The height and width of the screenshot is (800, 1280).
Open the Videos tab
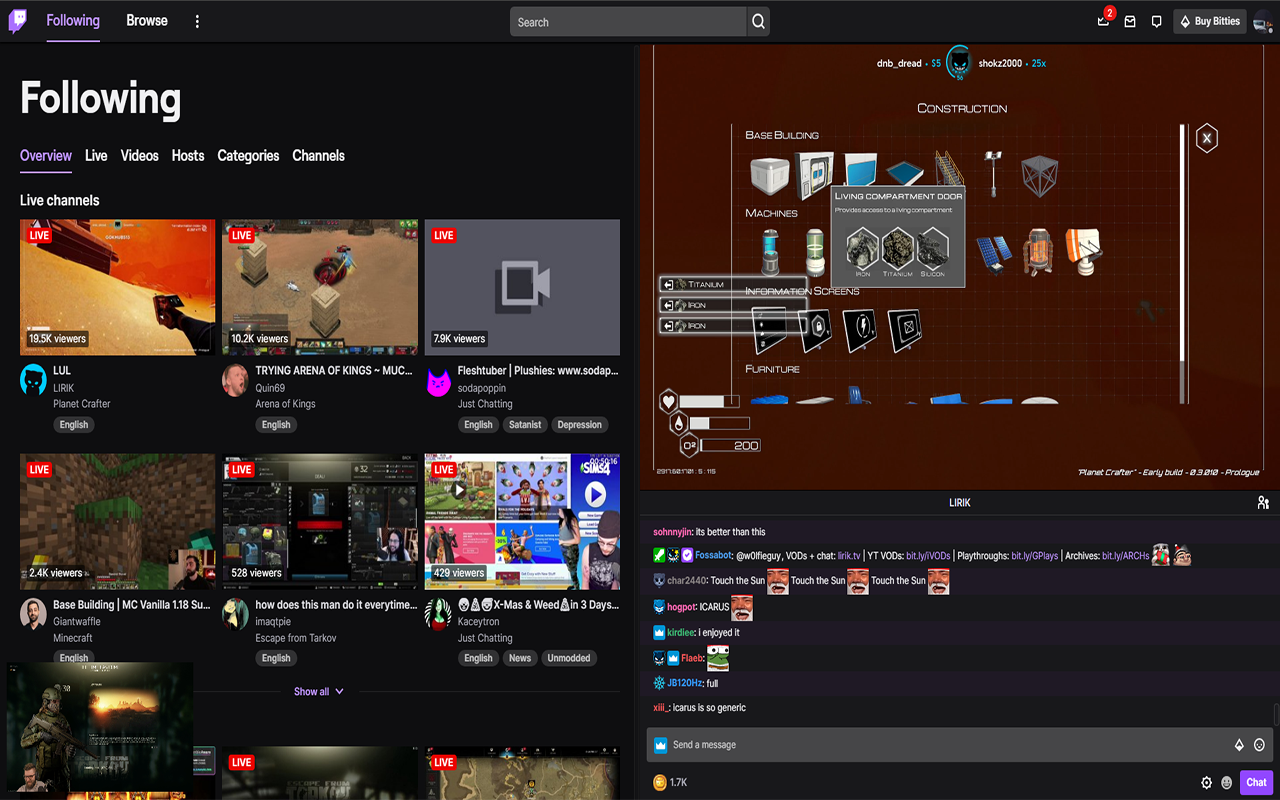click(x=140, y=155)
